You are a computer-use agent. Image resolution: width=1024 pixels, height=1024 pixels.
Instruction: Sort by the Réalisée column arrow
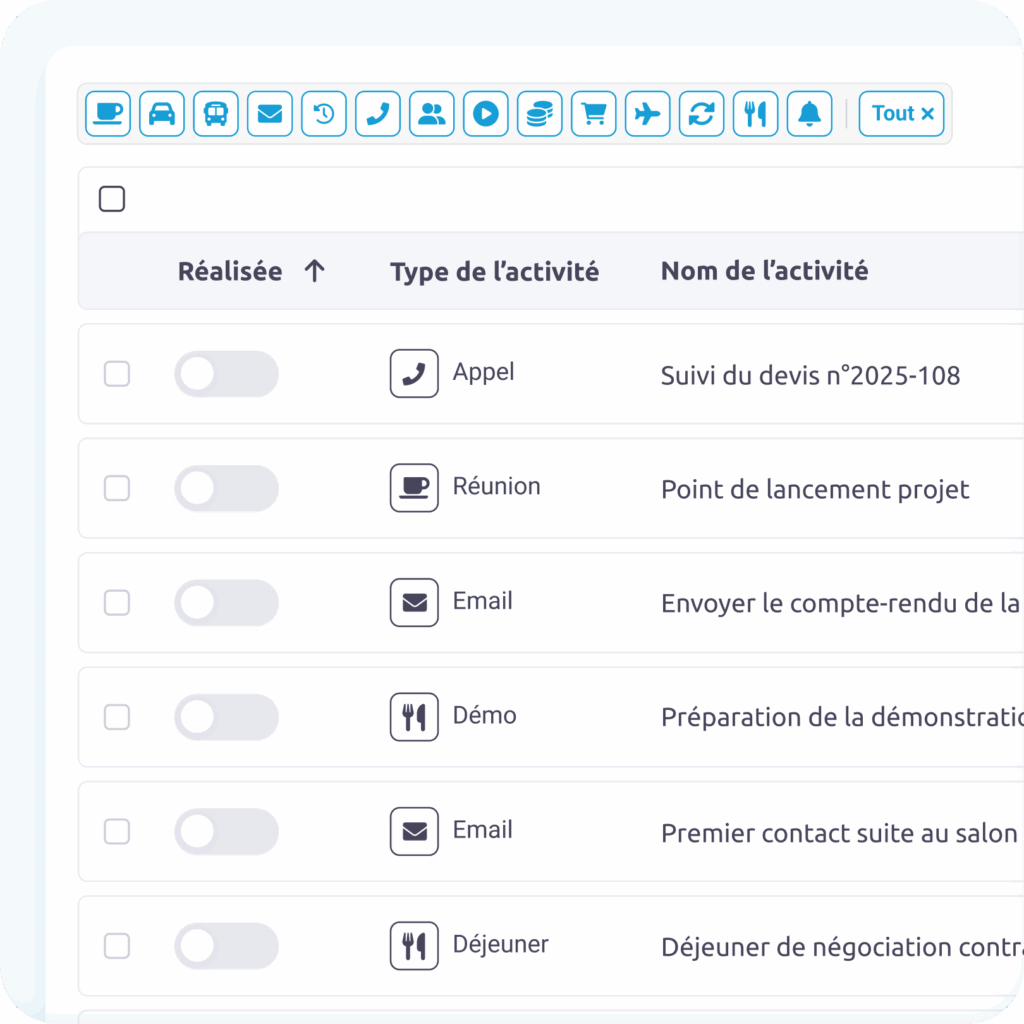pos(314,271)
